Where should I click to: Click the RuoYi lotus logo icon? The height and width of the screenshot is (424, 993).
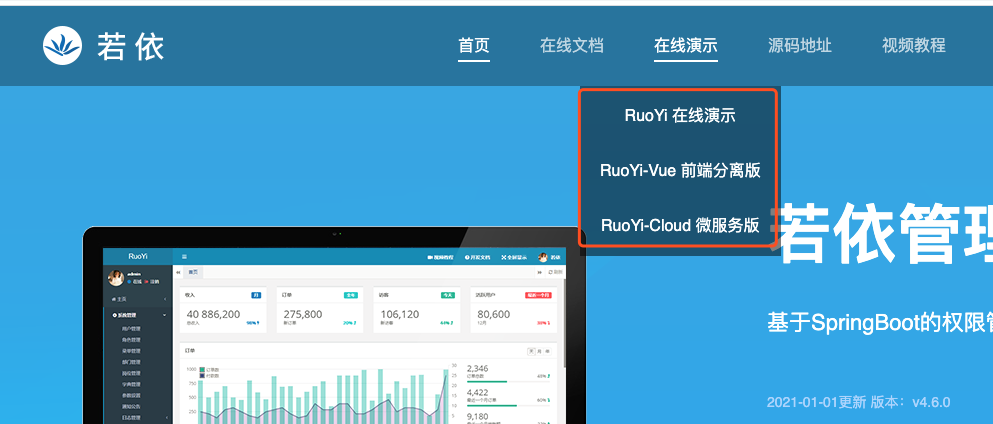(x=62, y=46)
